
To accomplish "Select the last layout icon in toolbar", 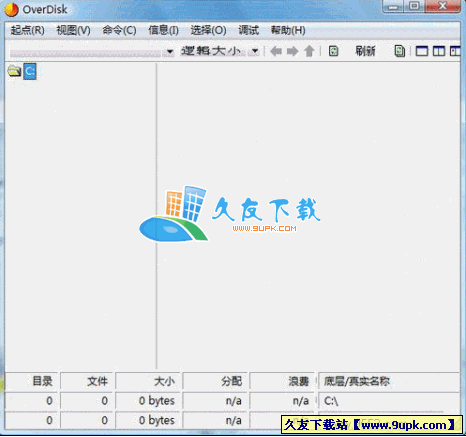I will tap(455, 51).
